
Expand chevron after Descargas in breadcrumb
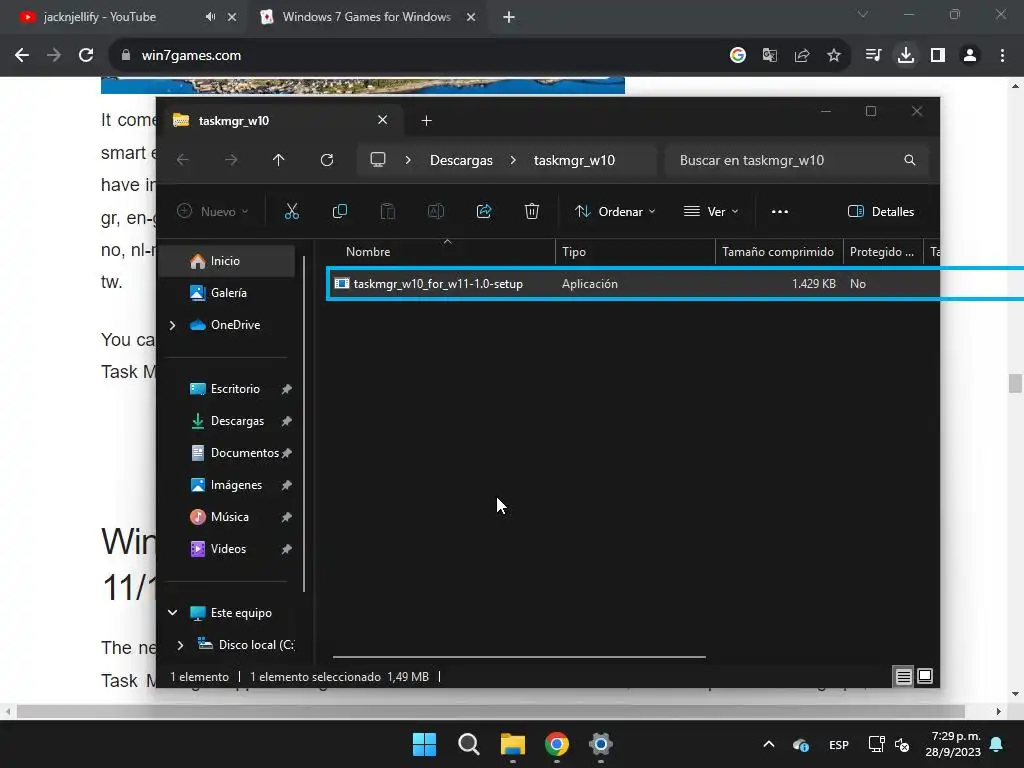pos(513,160)
